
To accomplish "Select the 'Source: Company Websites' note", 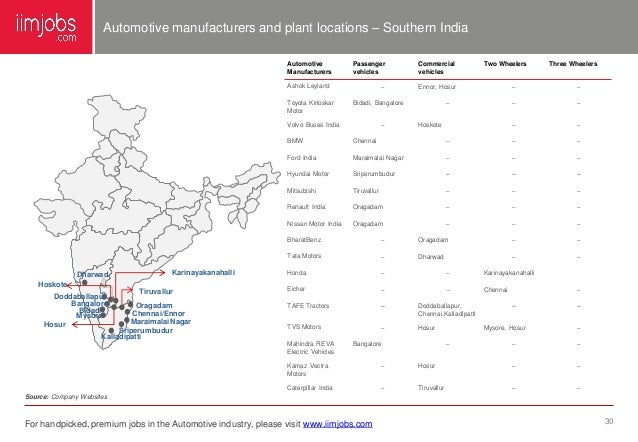I will (x=66, y=396).
